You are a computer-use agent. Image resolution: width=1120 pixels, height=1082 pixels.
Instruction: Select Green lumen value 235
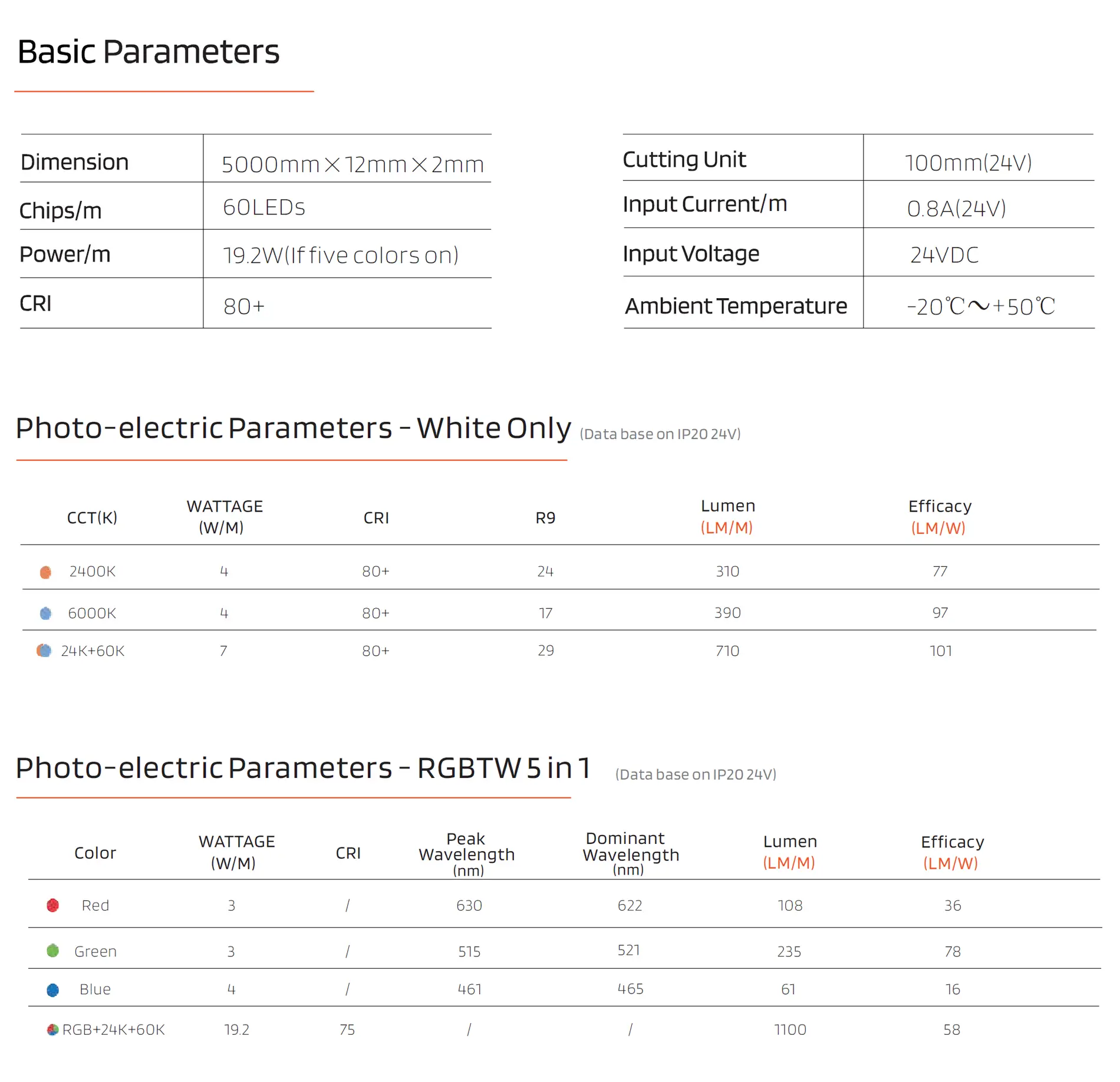789,952
